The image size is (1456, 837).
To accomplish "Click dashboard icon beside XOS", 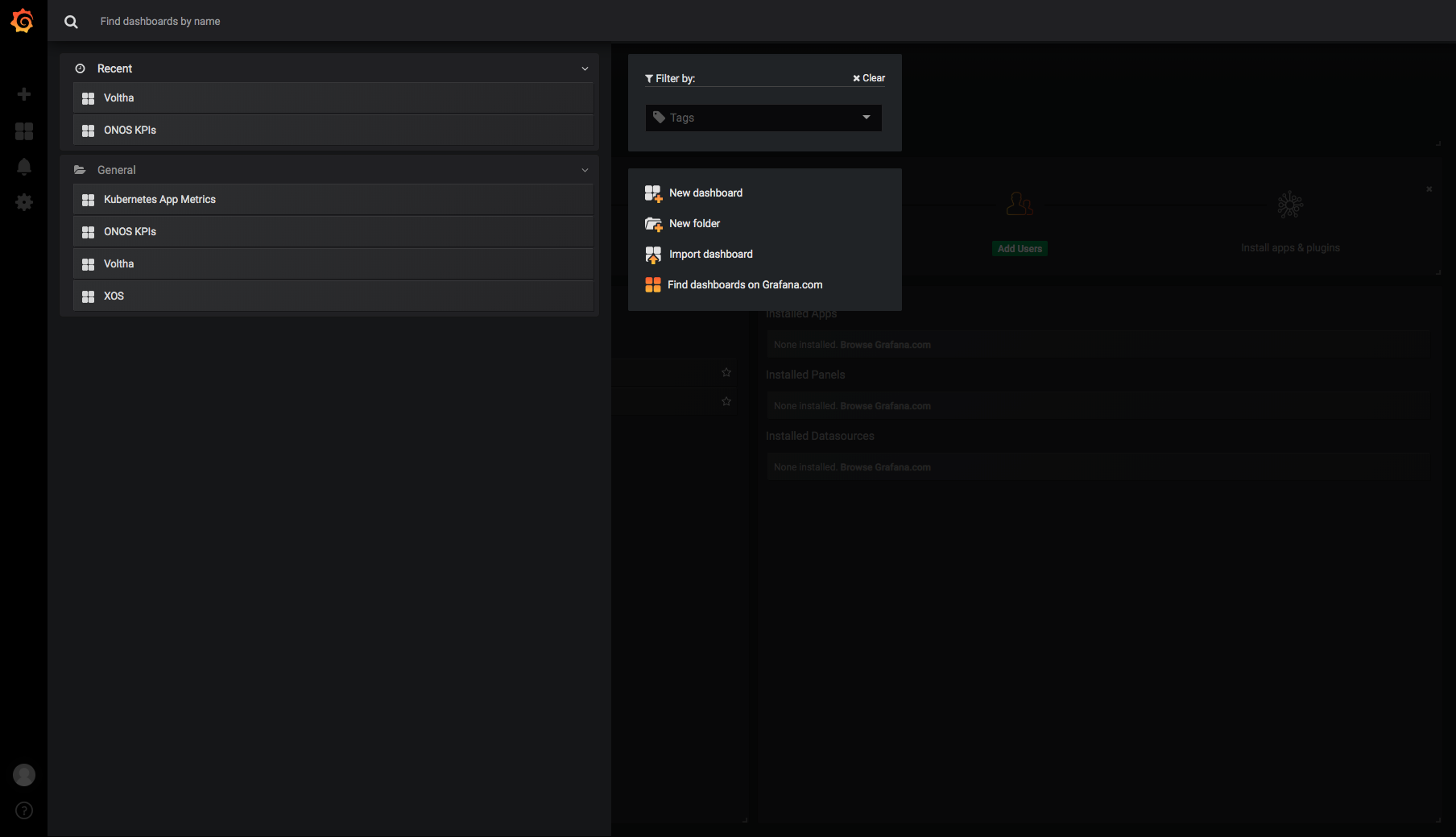I will click(x=89, y=296).
